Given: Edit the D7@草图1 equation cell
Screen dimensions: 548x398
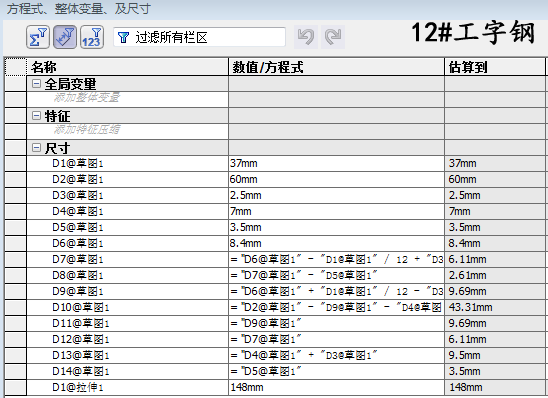Looking at the screenshot, I should coord(337,260).
